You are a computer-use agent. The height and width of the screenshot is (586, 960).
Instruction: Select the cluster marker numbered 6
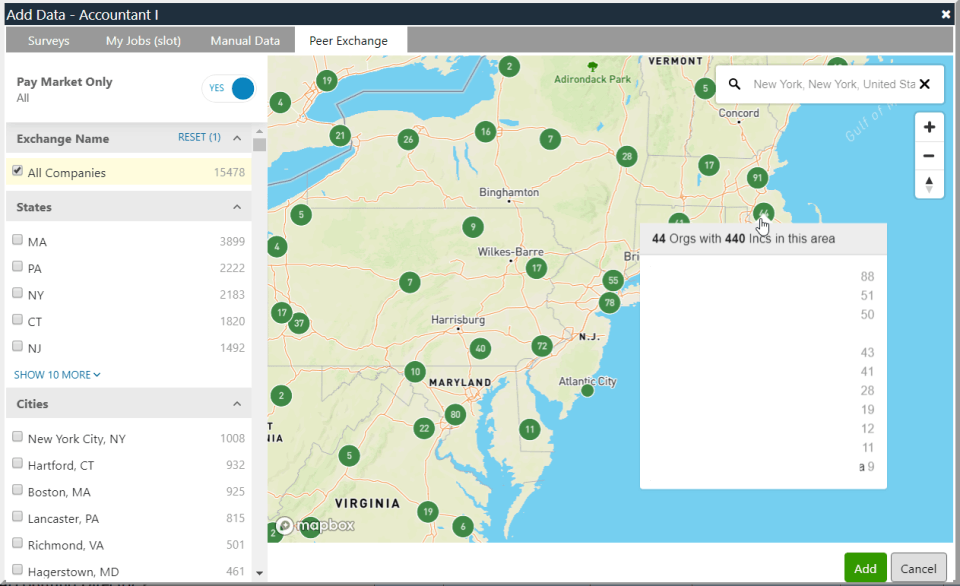pyautogui.click(x=463, y=526)
